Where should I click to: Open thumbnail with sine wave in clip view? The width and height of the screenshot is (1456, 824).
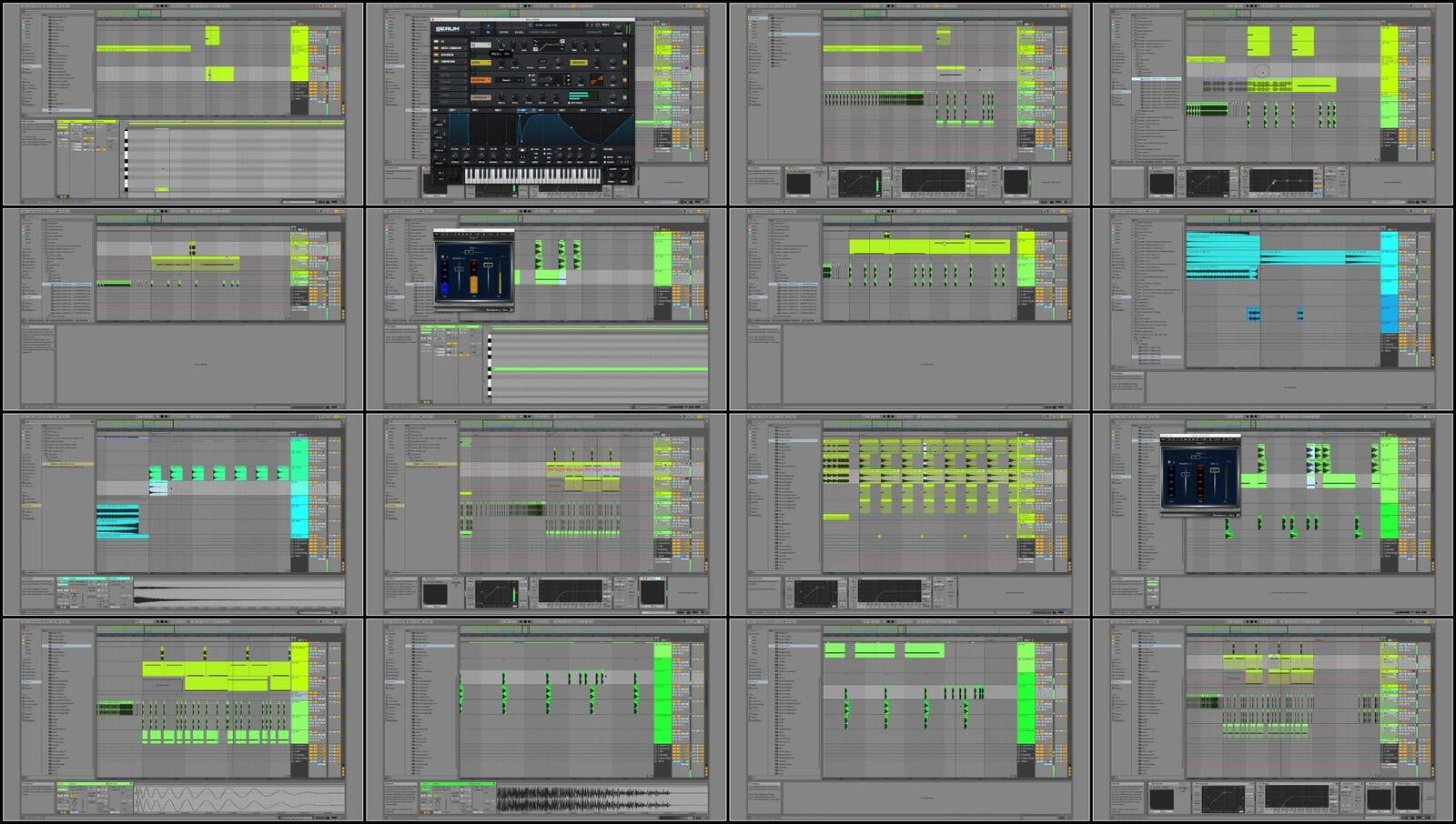pyautogui.click(x=183, y=720)
